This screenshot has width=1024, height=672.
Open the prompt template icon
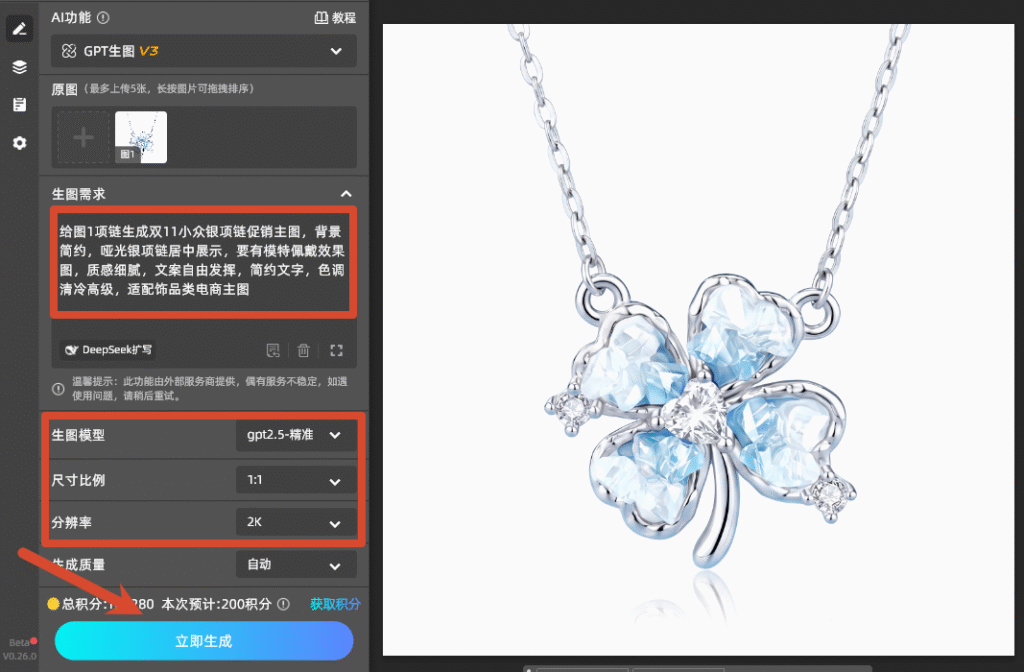(x=273, y=351)
